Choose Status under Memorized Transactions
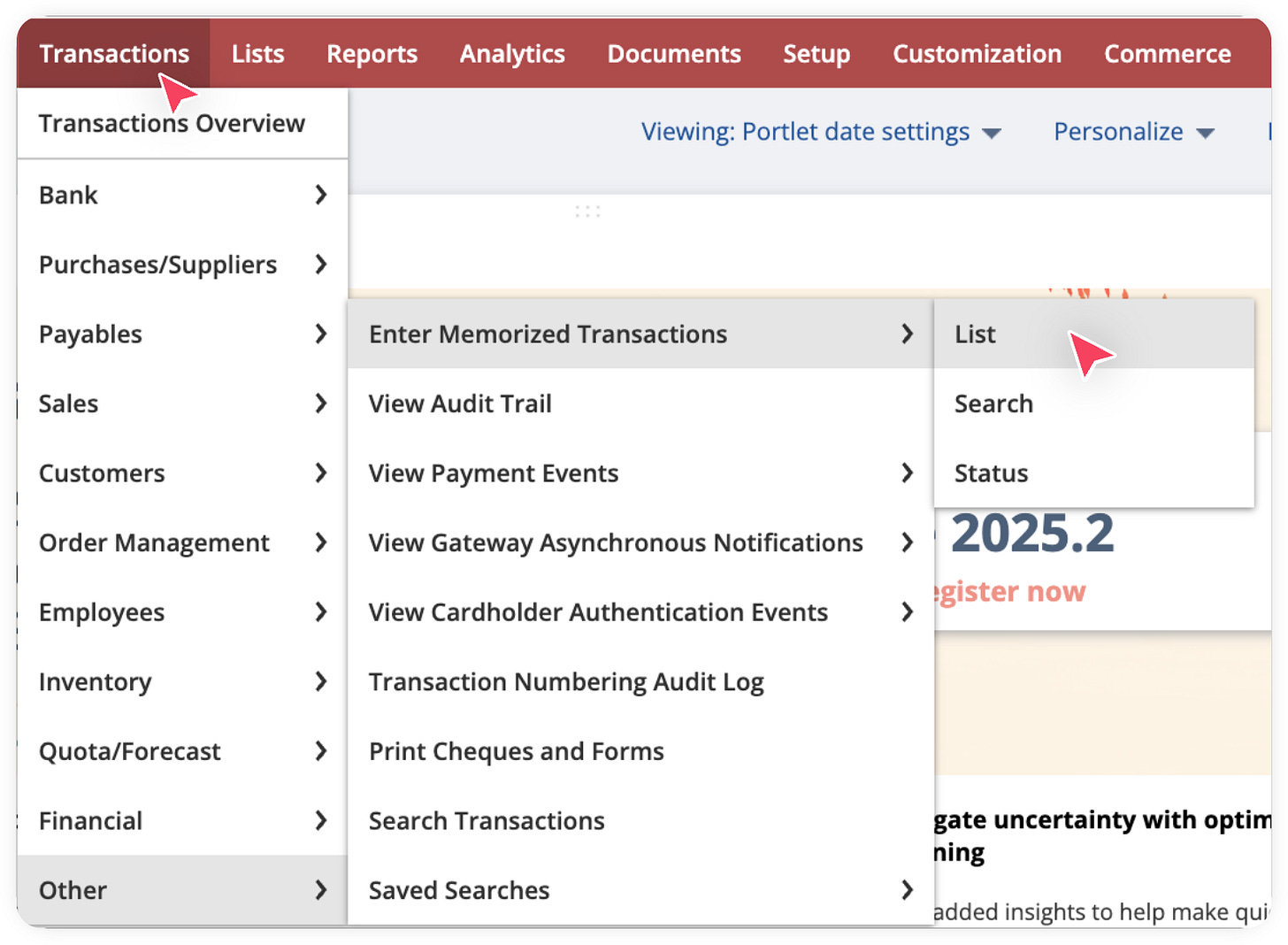The width and height of the screenshot is (1288, 945). pyautogui.click(x=1094, y=473)
